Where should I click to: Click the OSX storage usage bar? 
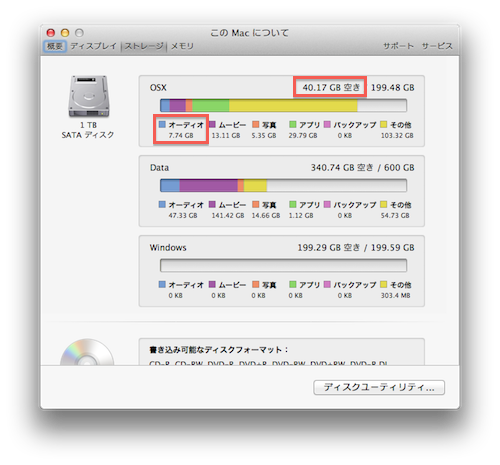[x=283, y=105]
